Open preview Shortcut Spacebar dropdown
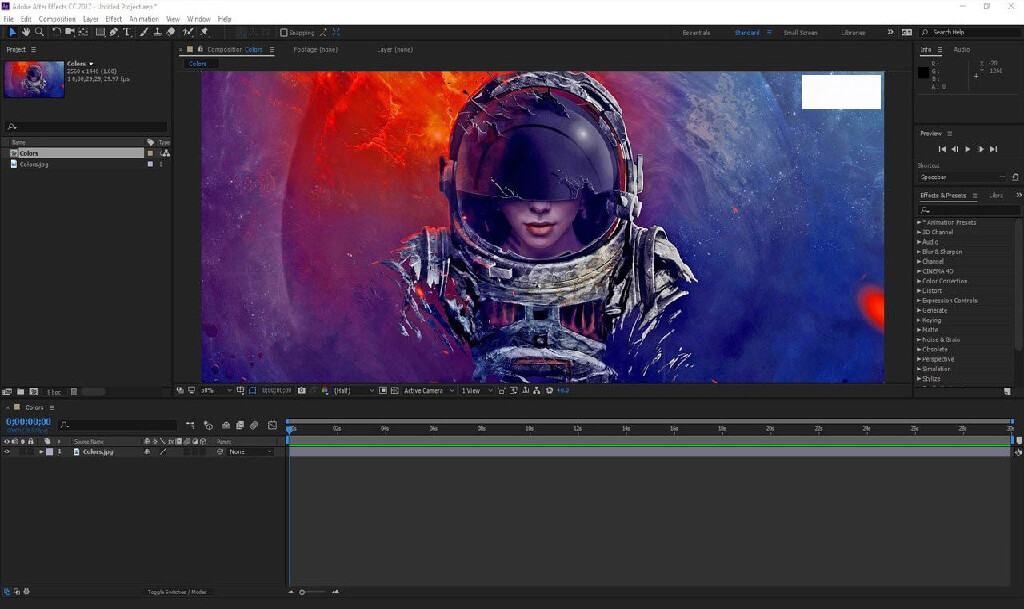This screenshot has height=609, width=1024. [x=963, y=177]
